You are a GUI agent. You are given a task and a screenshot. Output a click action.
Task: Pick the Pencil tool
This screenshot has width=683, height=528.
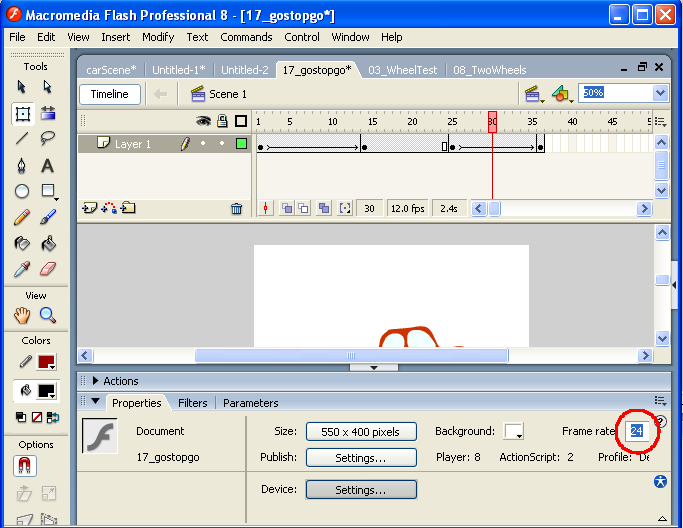tap(22, 217)
